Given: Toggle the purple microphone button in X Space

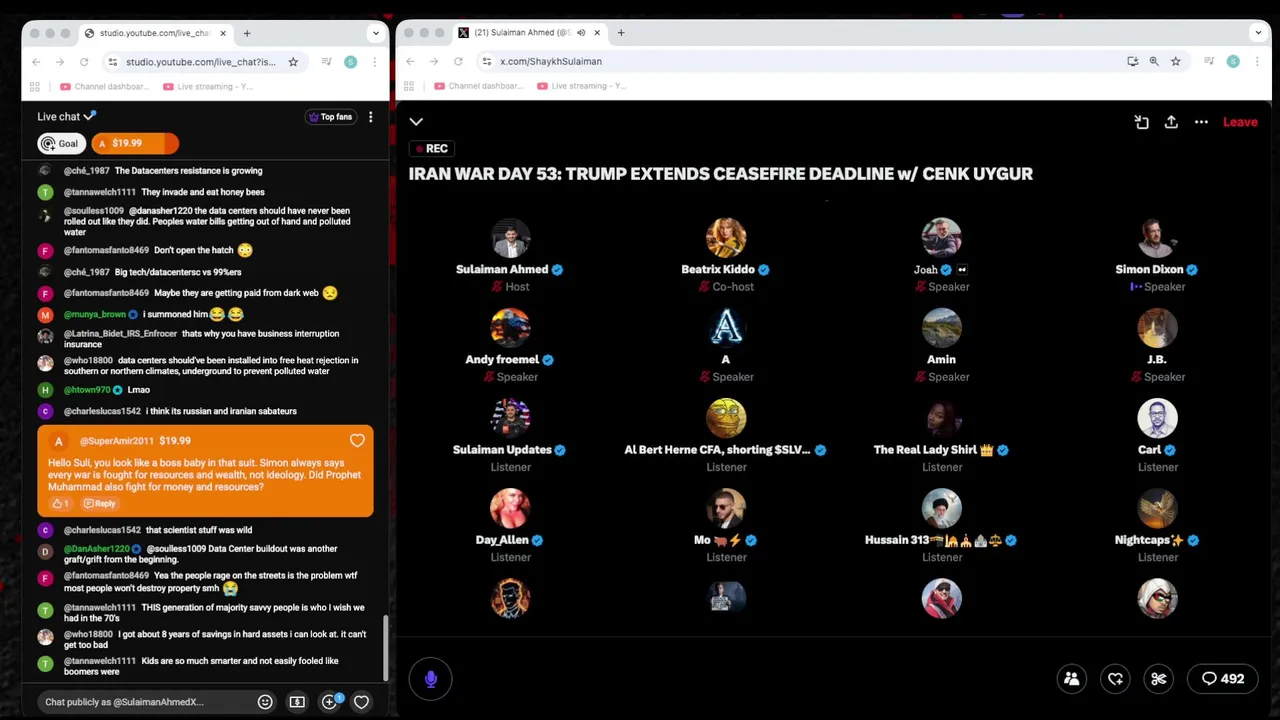Looking at the screenshot, I should pyautogui.click(x=431, y=679).
